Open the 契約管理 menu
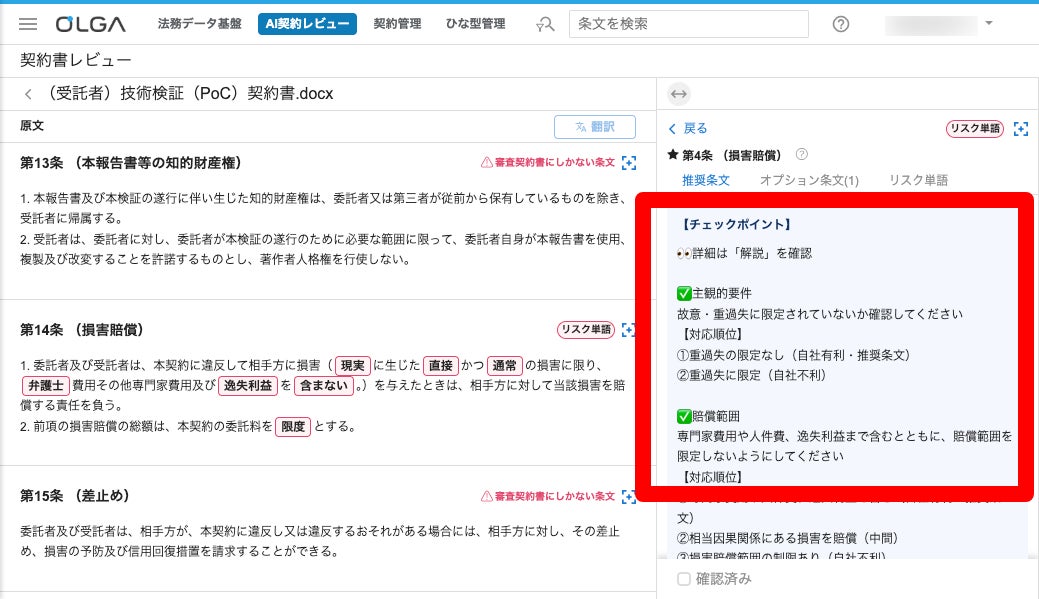 point(397,24)
